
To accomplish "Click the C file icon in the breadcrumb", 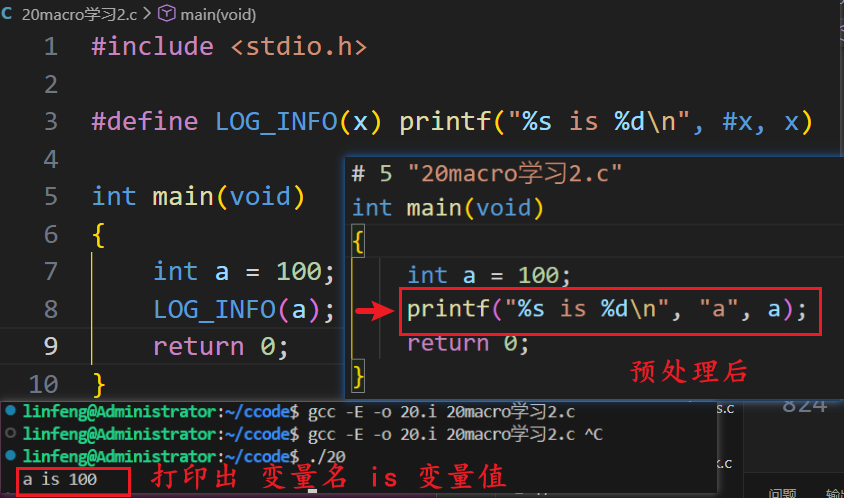I will pos(6,13).
